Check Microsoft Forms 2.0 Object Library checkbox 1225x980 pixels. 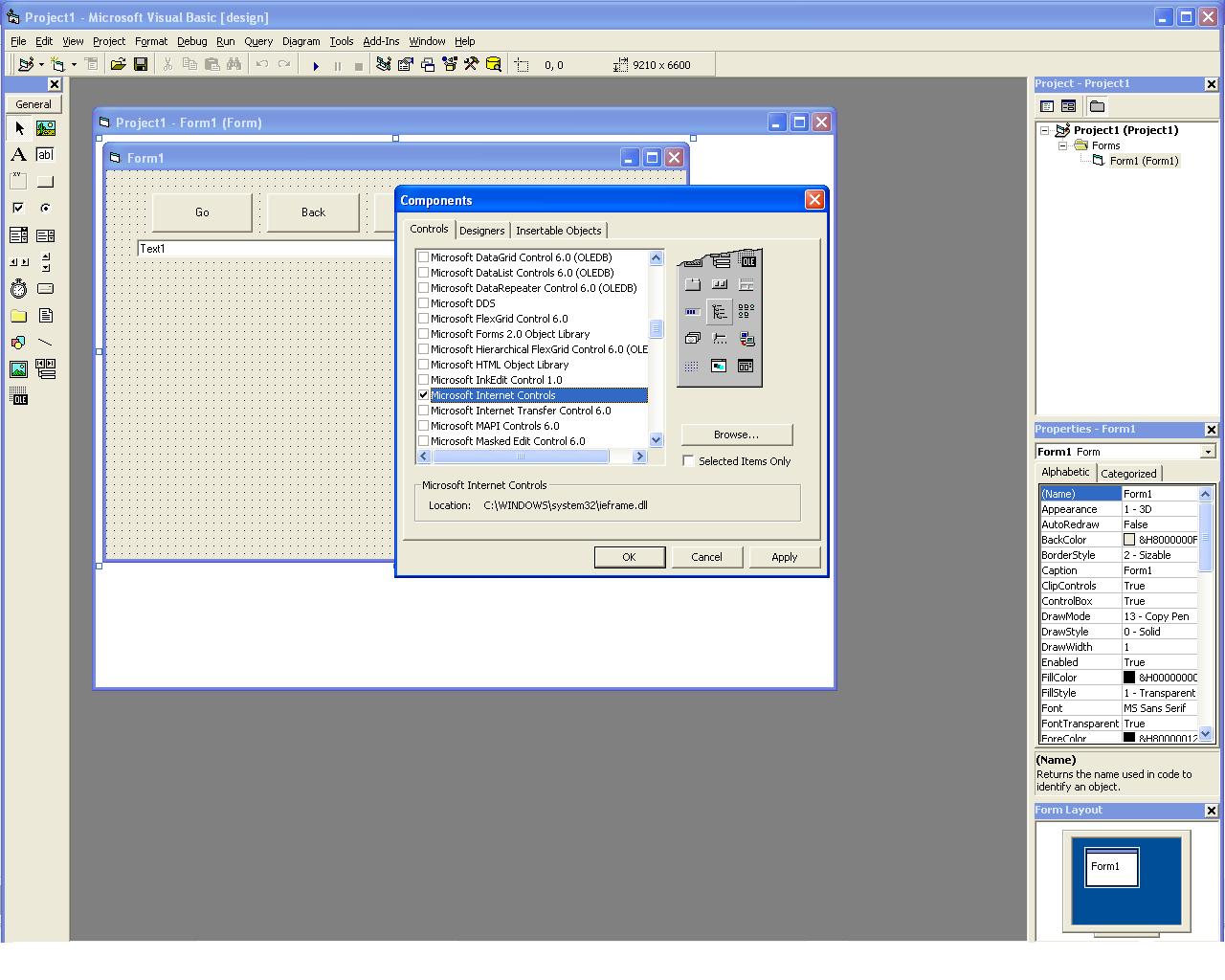[x=423, y=334]
